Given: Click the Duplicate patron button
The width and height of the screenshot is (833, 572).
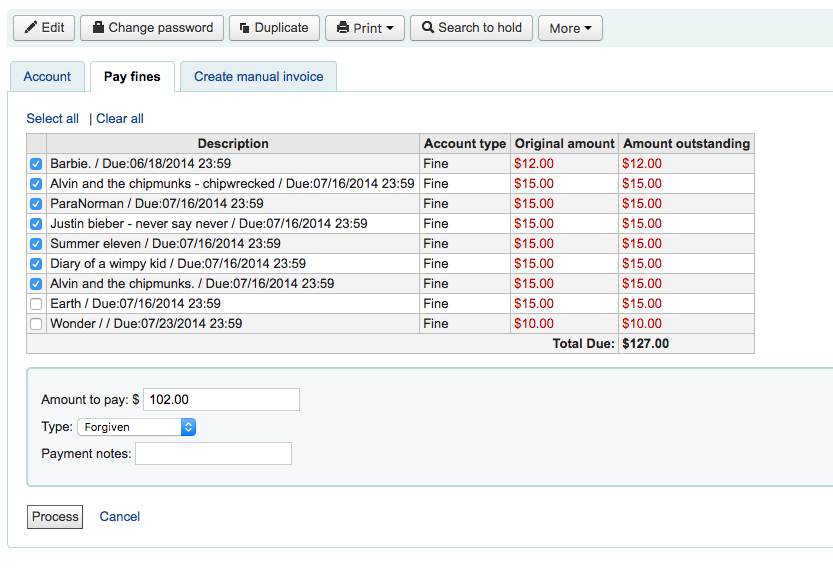Looking at the screenshot, I should click(x=274, y=28).
